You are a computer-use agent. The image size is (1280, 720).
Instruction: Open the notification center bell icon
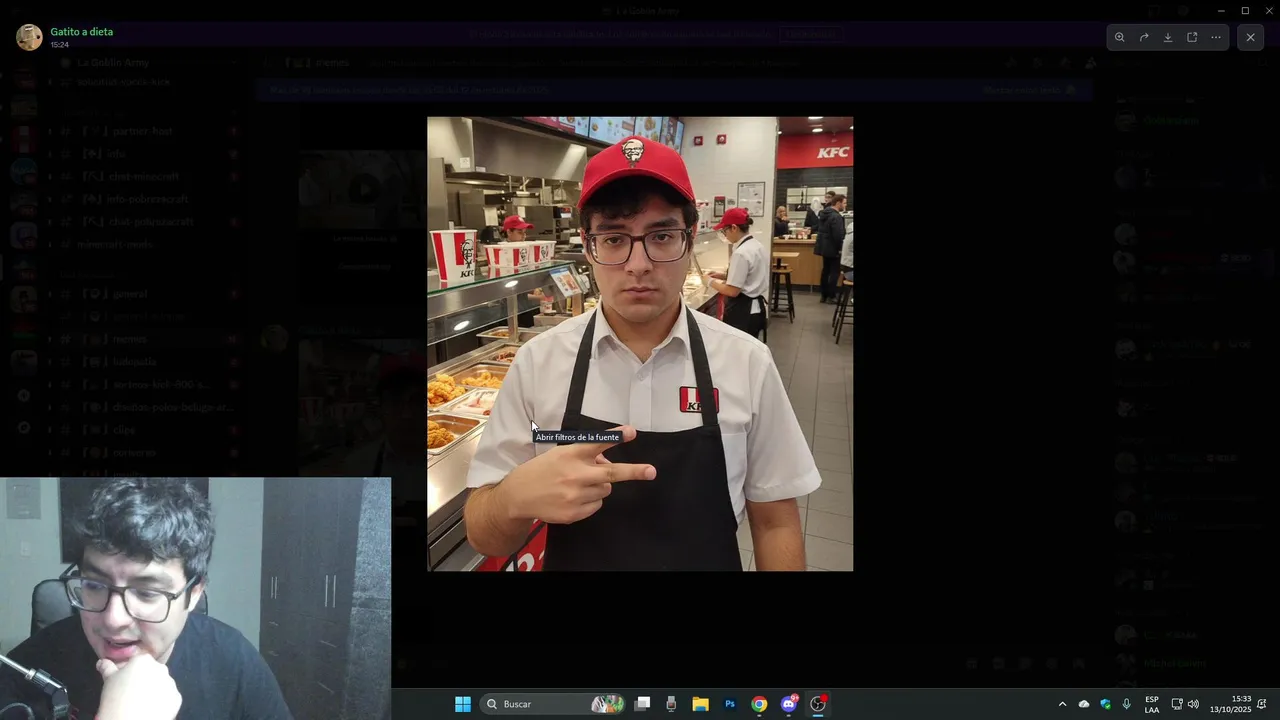(1262, 704)
